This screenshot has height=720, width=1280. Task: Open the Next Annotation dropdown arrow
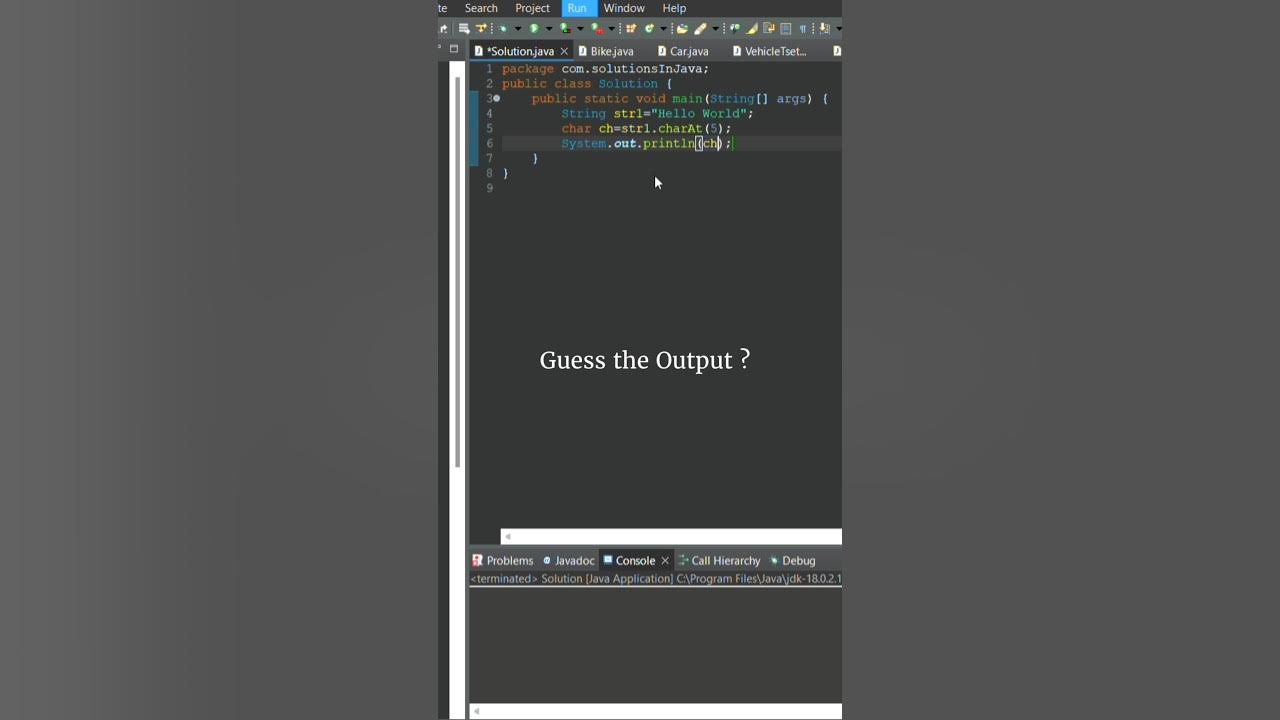(x=838, y=29)
